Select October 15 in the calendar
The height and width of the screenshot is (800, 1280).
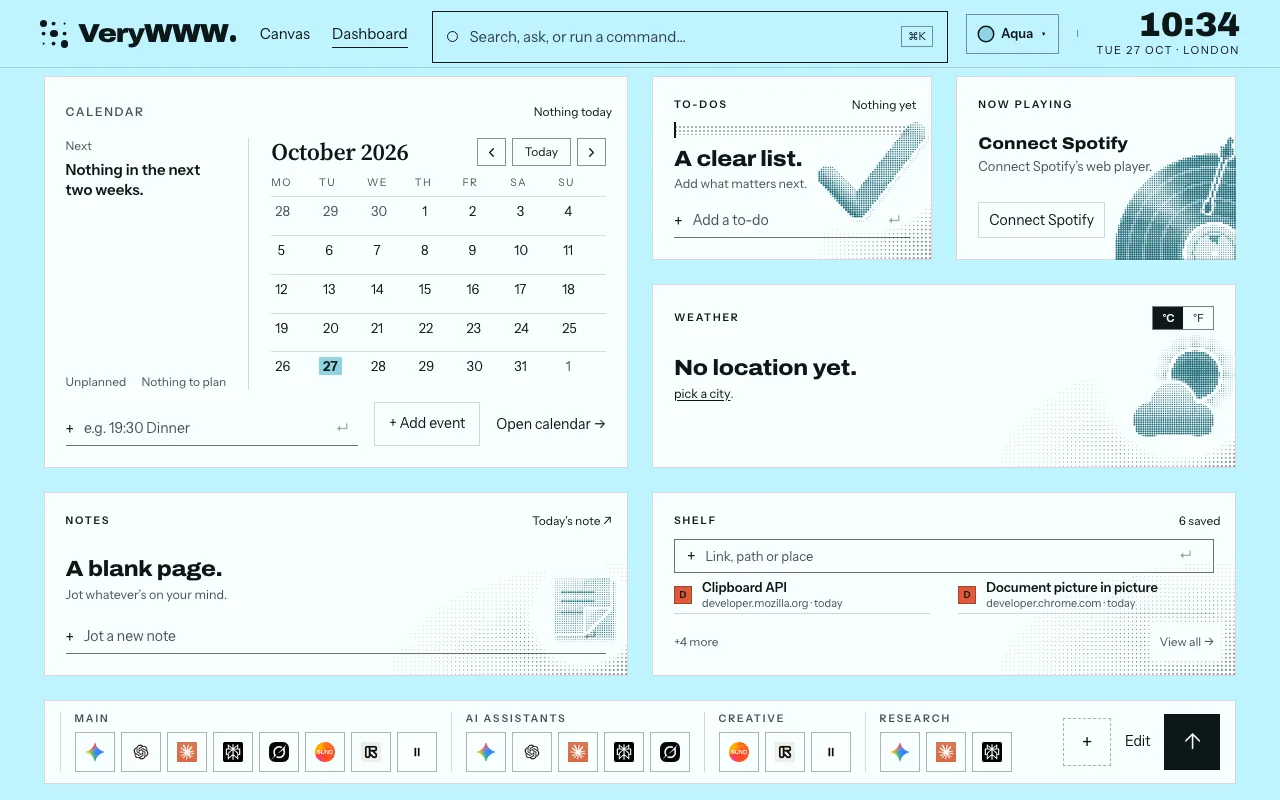[425, 289]
